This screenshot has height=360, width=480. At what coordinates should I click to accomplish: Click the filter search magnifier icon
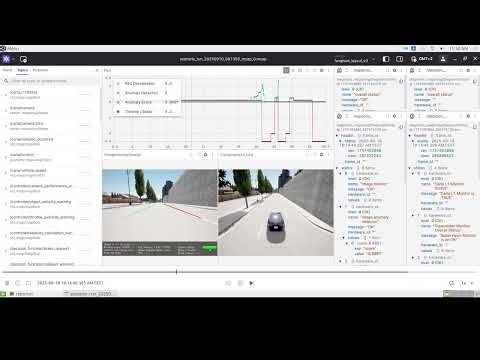(x=6, y=81)
